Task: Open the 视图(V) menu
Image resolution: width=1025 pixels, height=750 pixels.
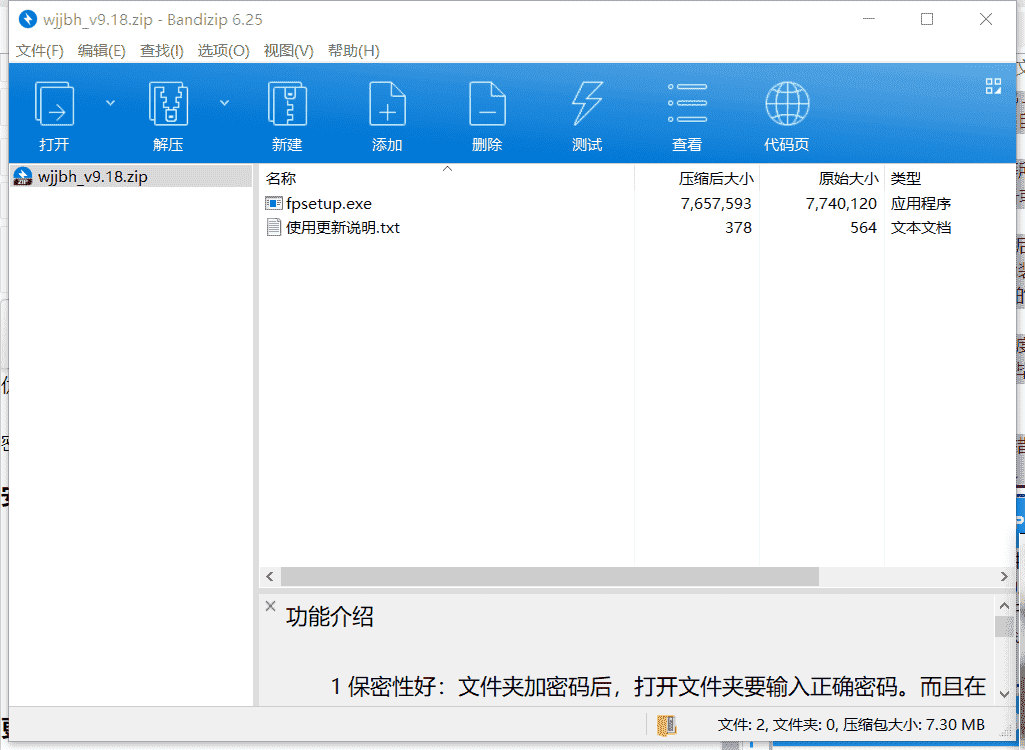Action: (x=288, y=51)
